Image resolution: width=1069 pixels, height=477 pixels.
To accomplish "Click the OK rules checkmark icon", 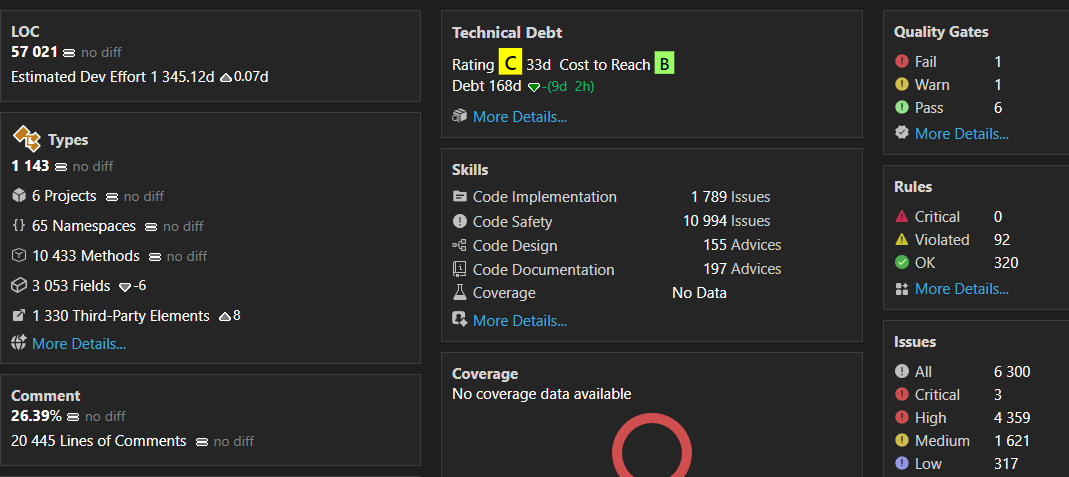I will point(901,262).
